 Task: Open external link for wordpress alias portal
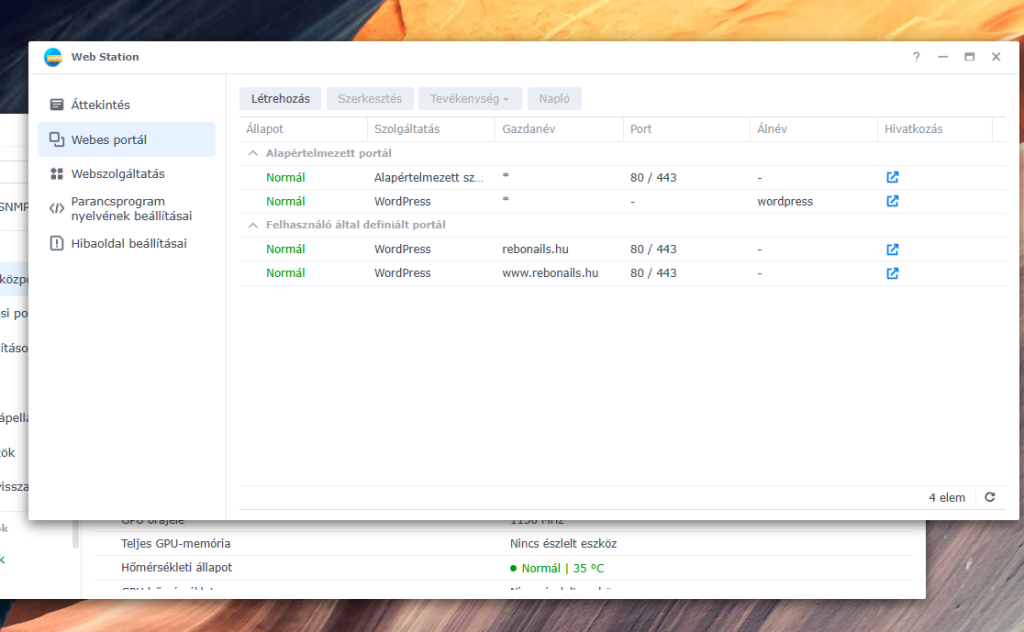tap(892, 201)
